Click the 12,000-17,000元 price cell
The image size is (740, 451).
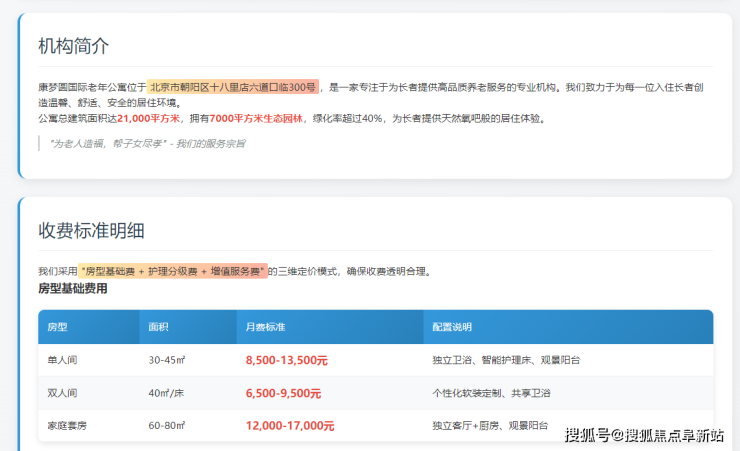[289, 425]
